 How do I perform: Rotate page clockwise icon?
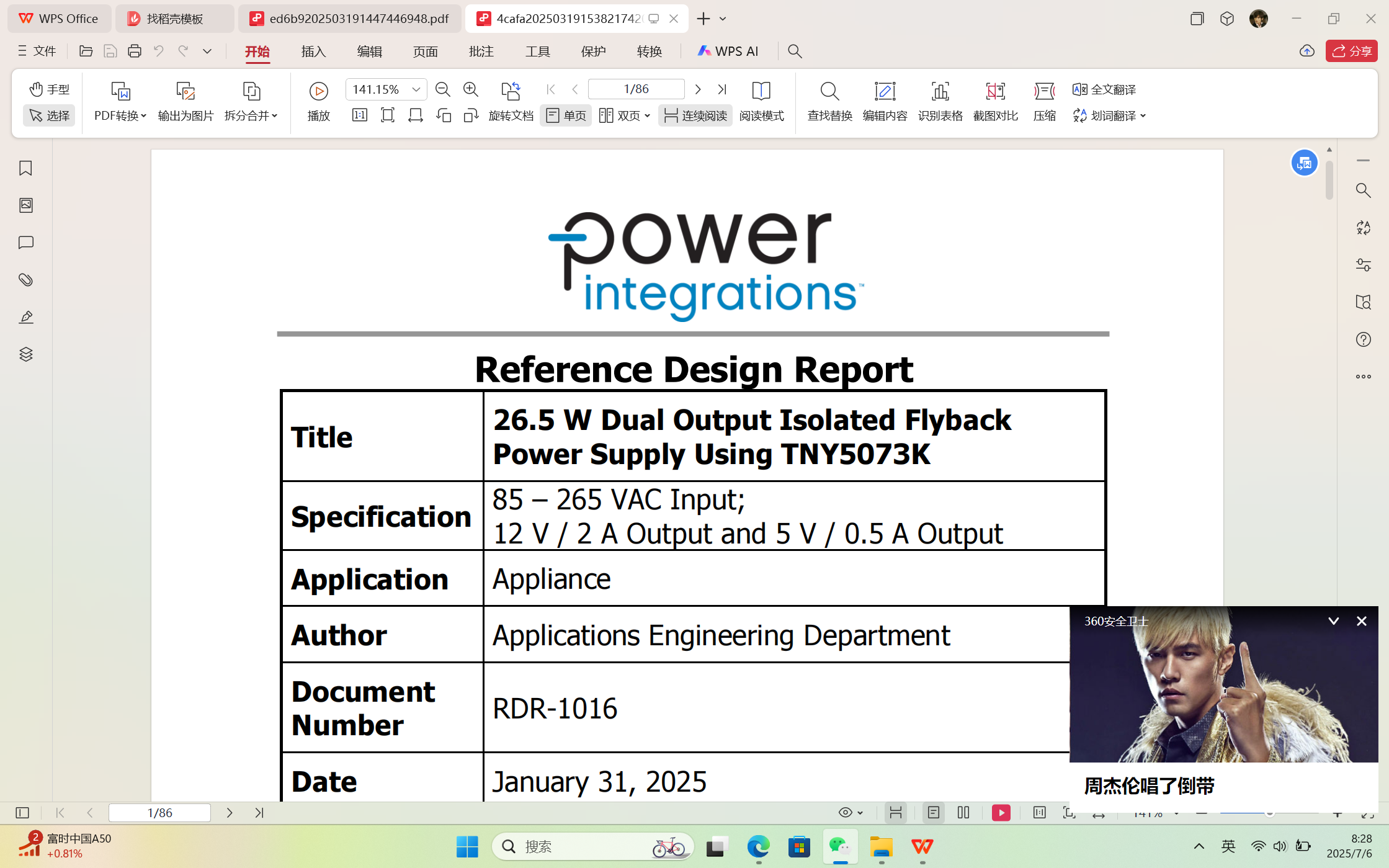click(x=471, y=115)
